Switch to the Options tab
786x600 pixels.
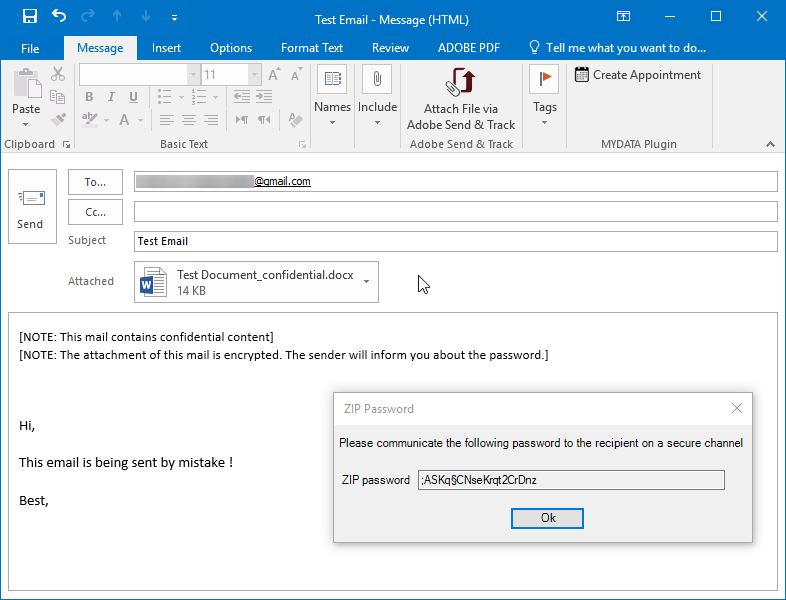click(231, 48)
